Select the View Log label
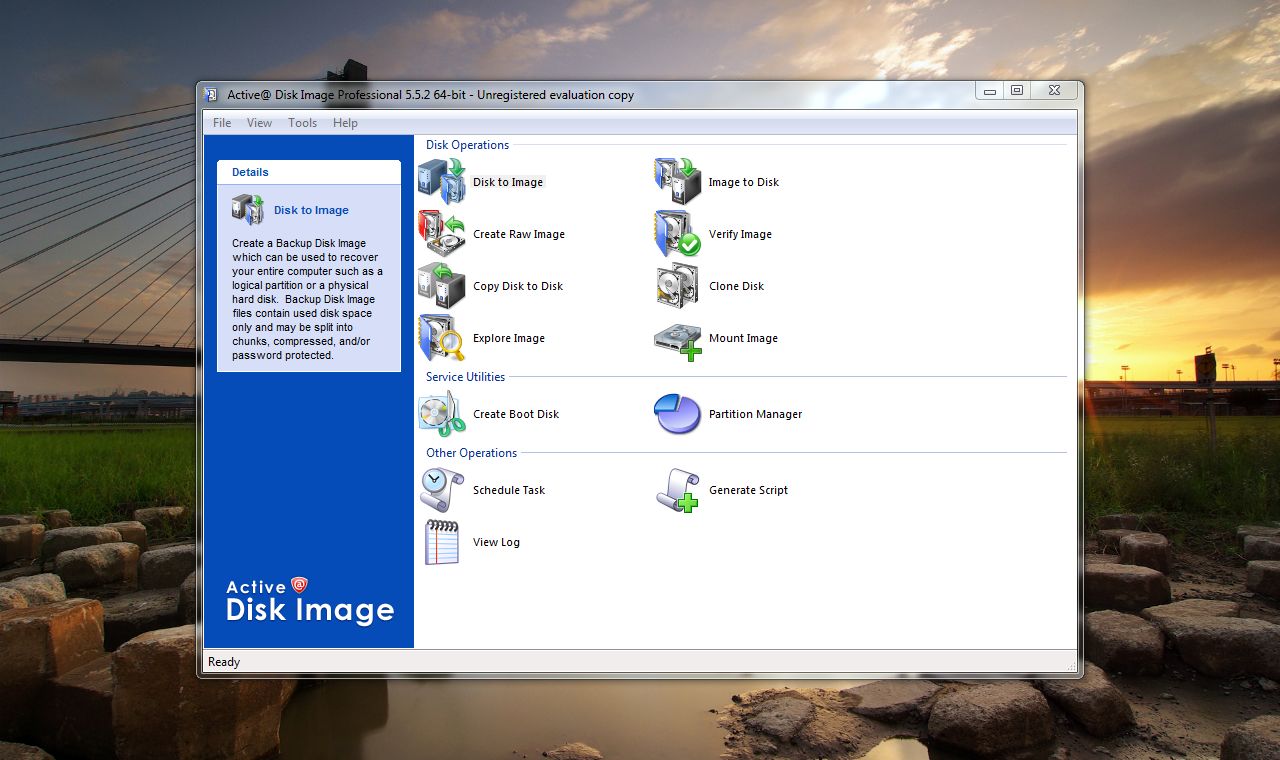Screen dimensions: 1280x760 pos(497,542)
